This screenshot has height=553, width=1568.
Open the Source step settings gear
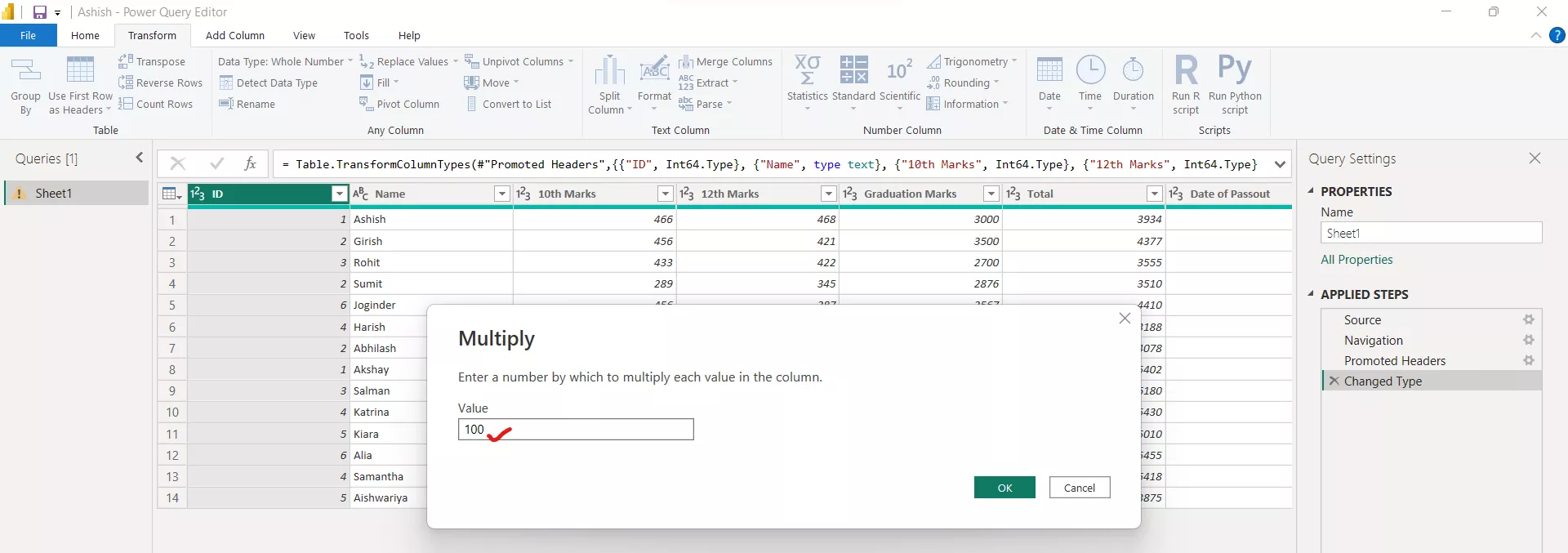1528,319
